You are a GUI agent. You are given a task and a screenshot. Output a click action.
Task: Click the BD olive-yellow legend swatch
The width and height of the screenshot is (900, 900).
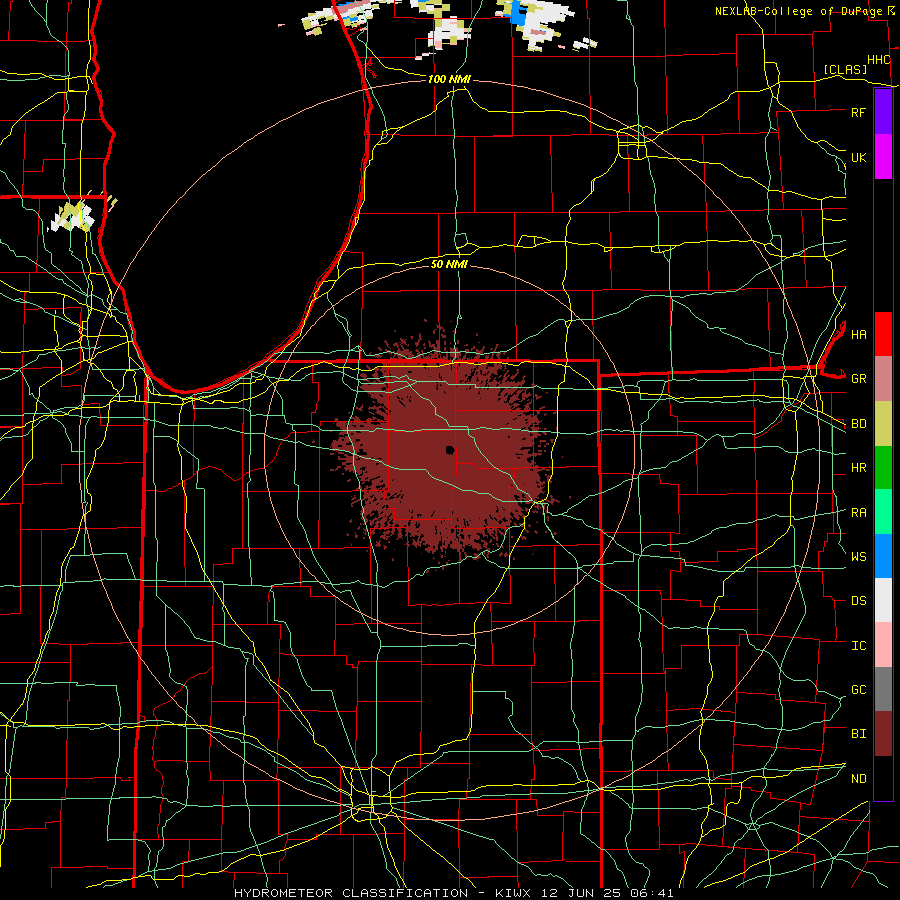(883, 423)
